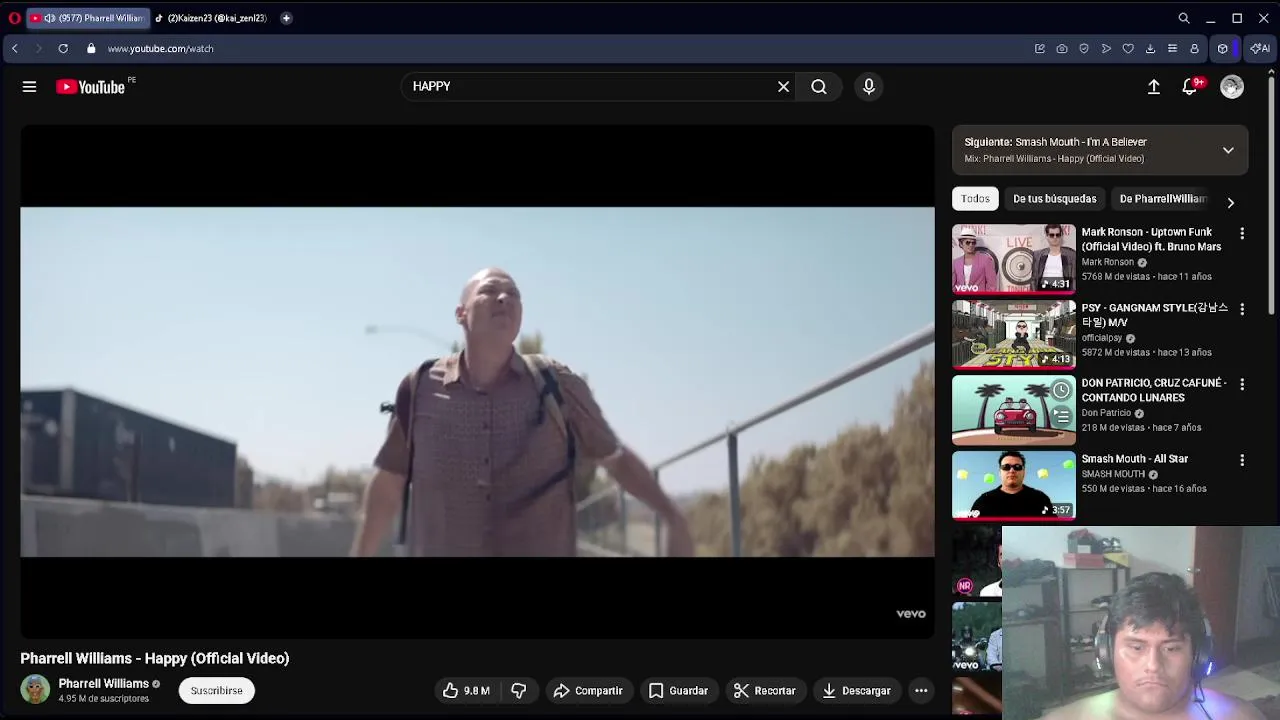Switch to the Pharrell Williams YouTube tab

point(88,18)
